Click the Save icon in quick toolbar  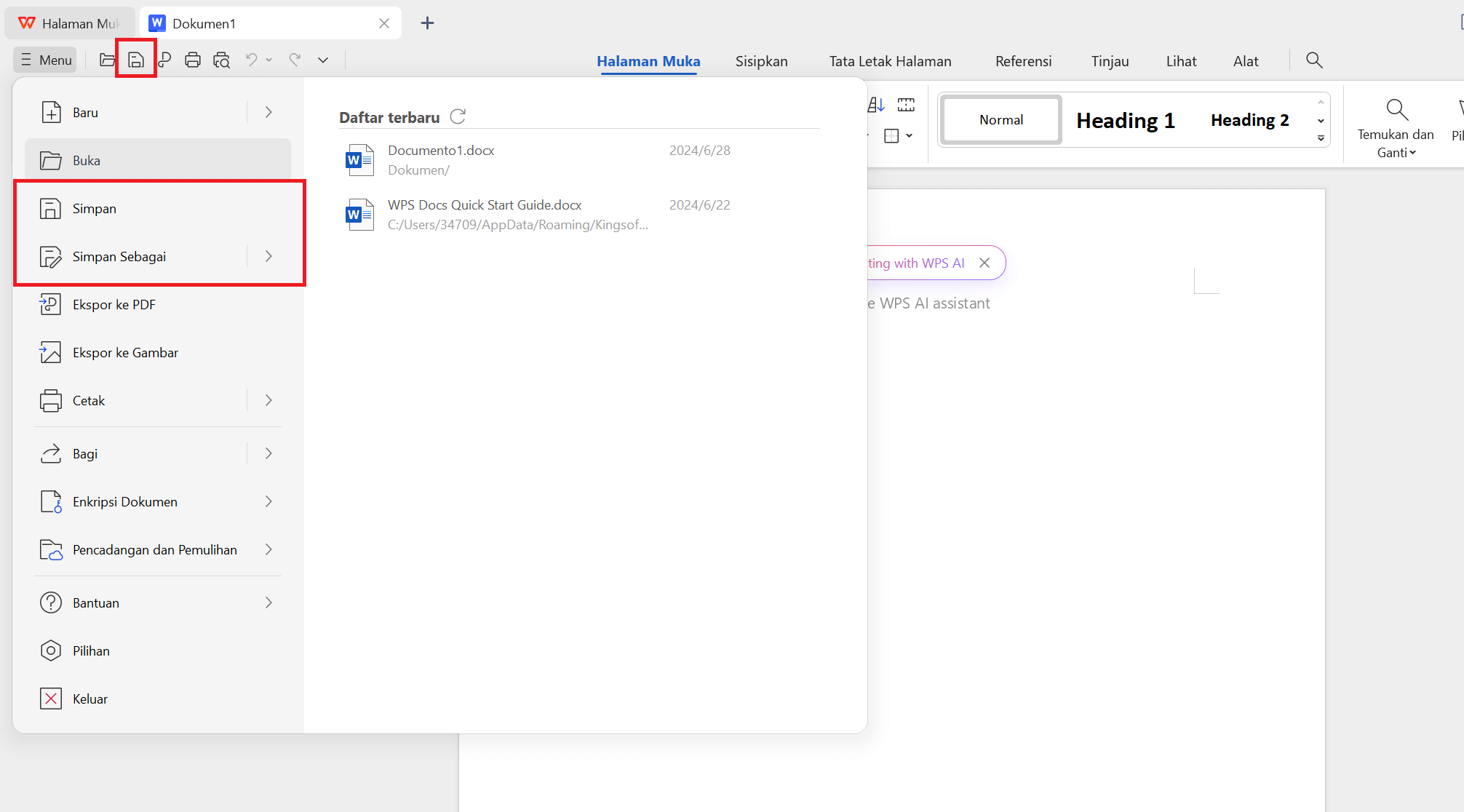[x=136, y=60]
